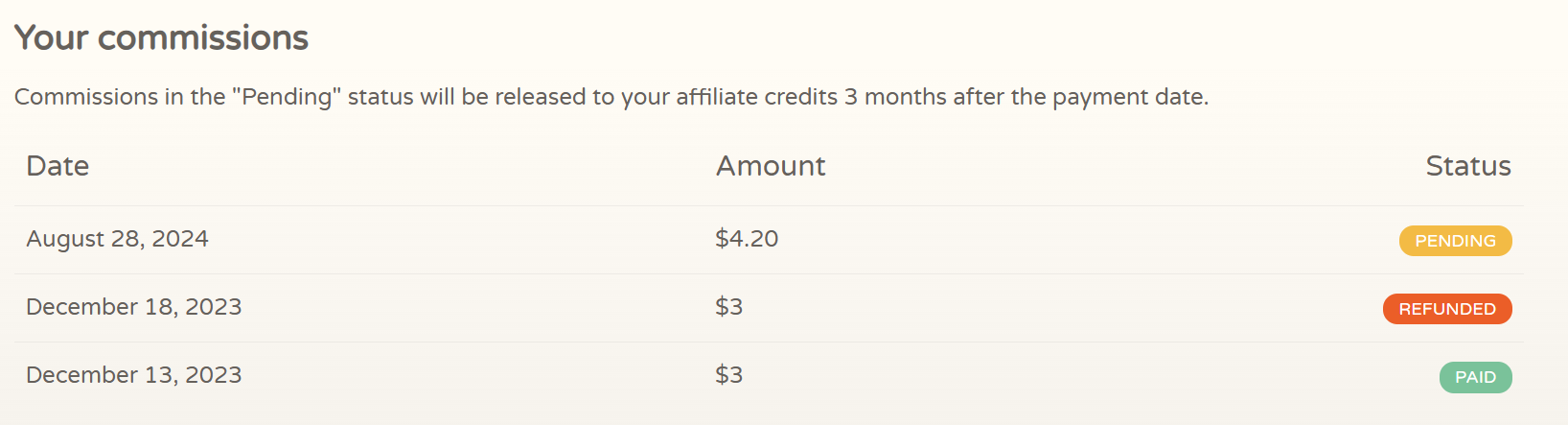The width and height of the screenshot is (1568, 425).
Task: Click the August 28, 2024 date cell
Action: coord(117,239)
